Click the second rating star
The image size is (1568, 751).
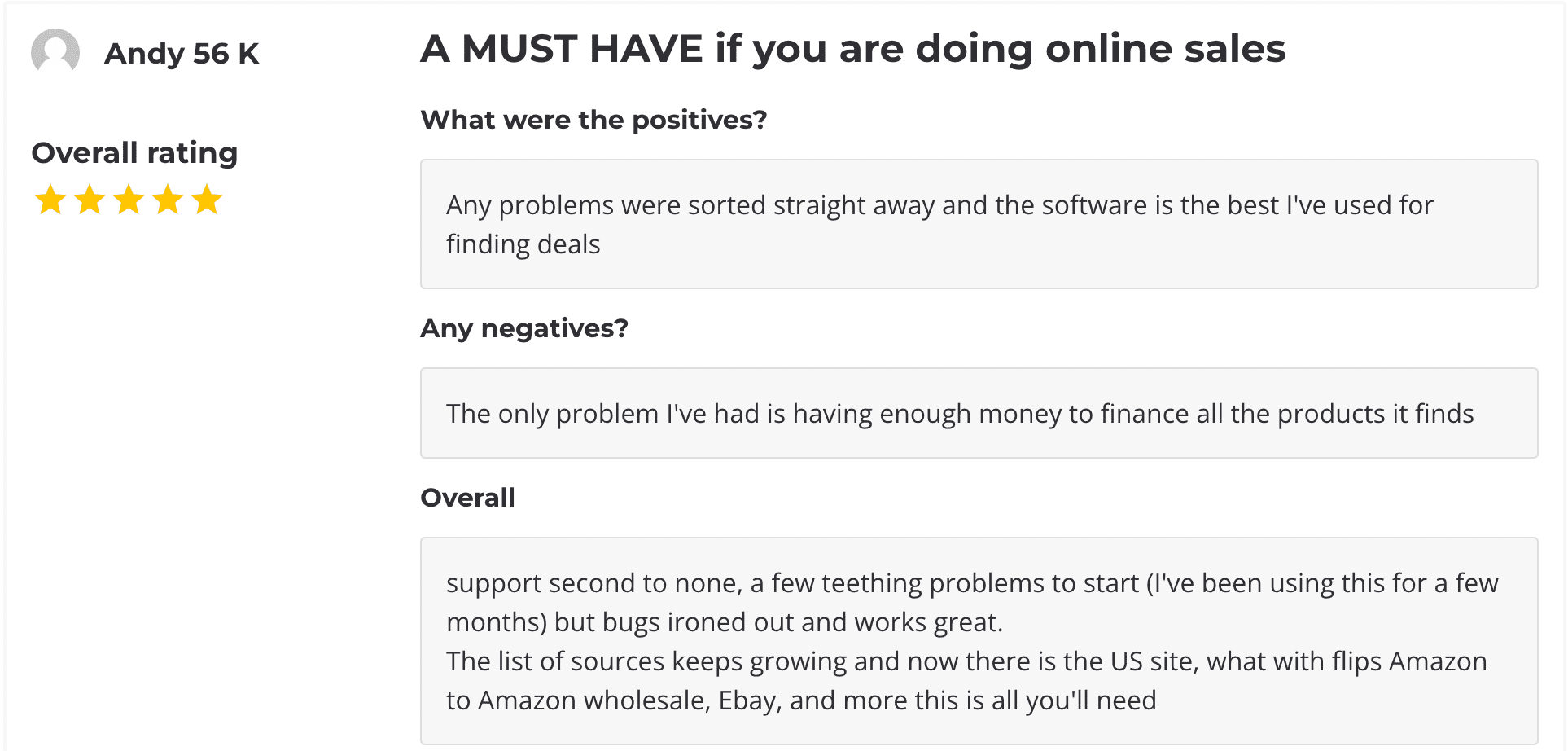pos(90,200)
